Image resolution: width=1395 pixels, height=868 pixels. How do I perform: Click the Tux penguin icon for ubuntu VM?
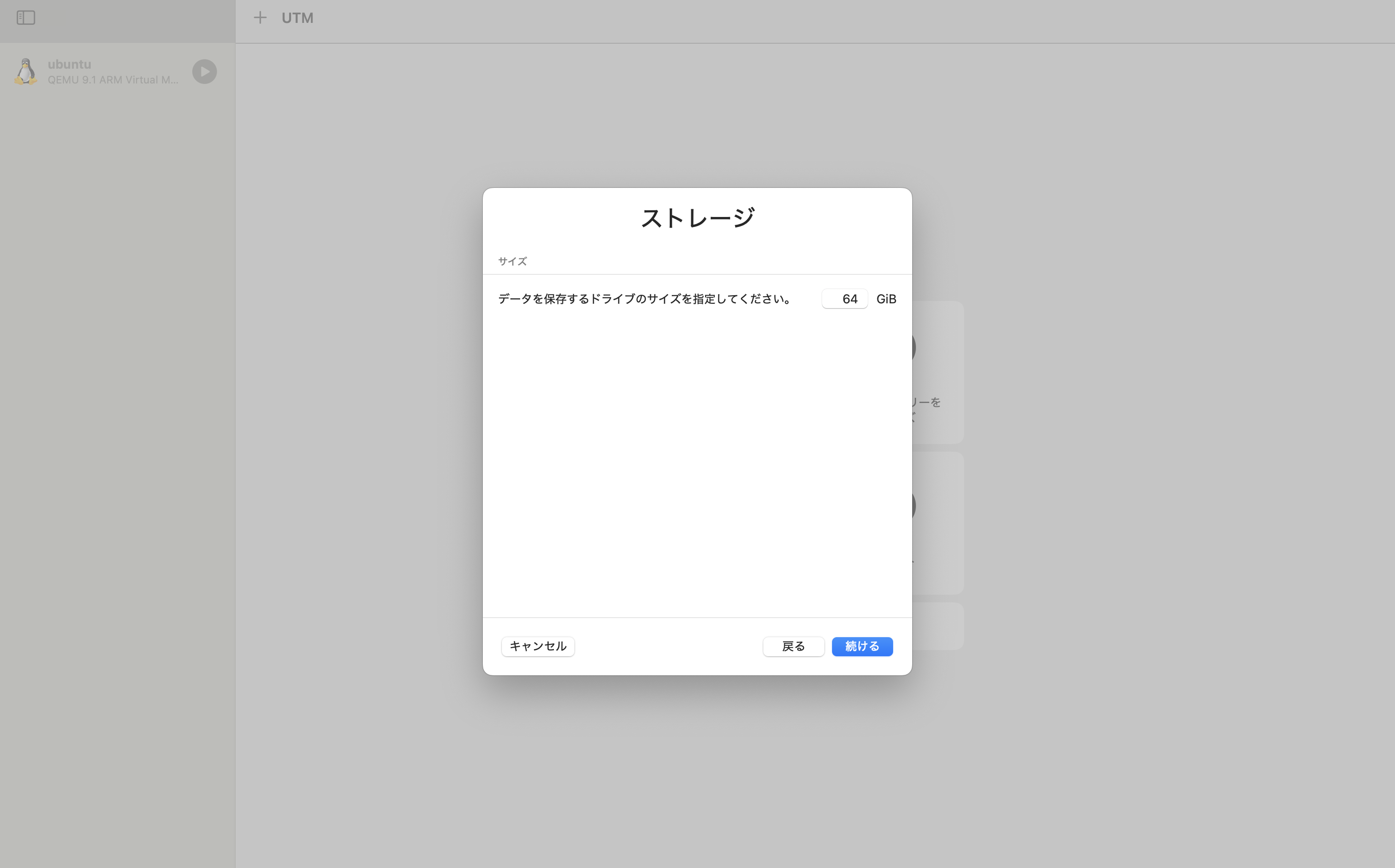tap(25, 71)
